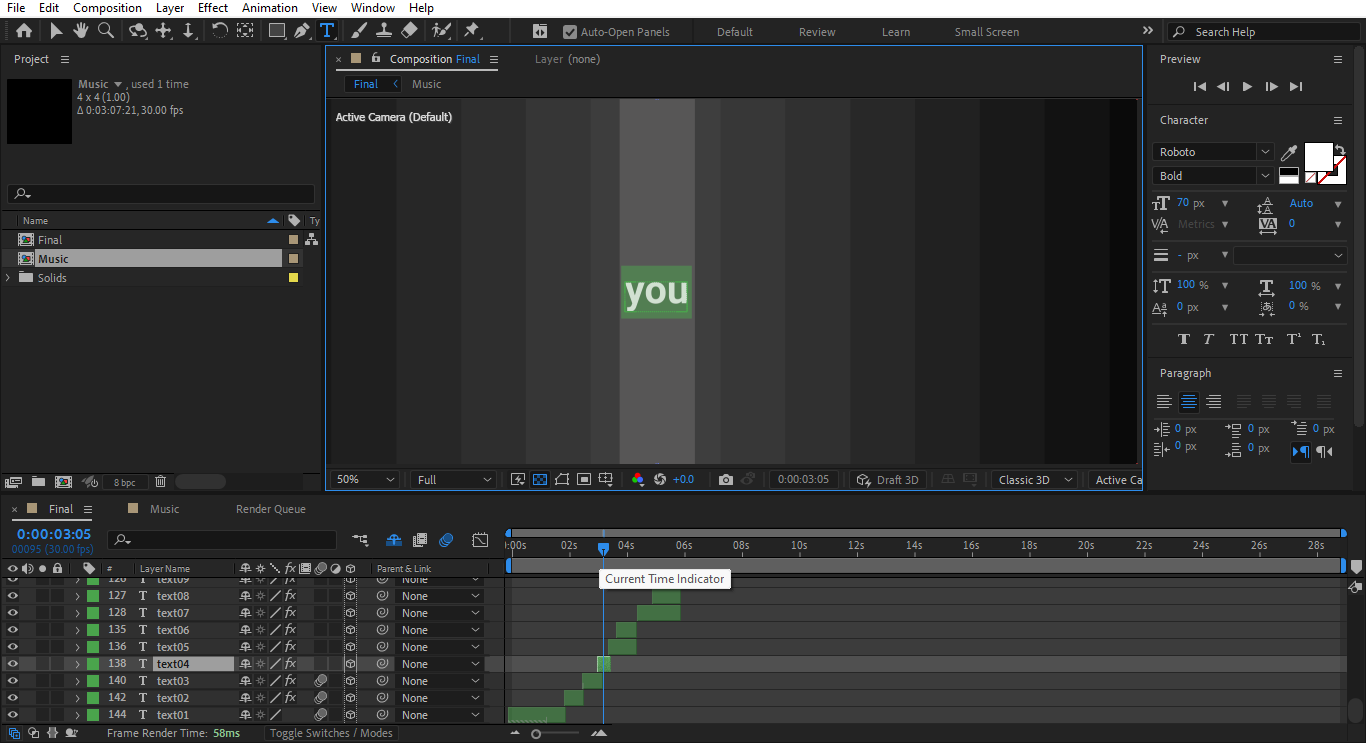Open Show Channel color management button
Viewport: 1366px width, 743px height.
coord(638,480)
